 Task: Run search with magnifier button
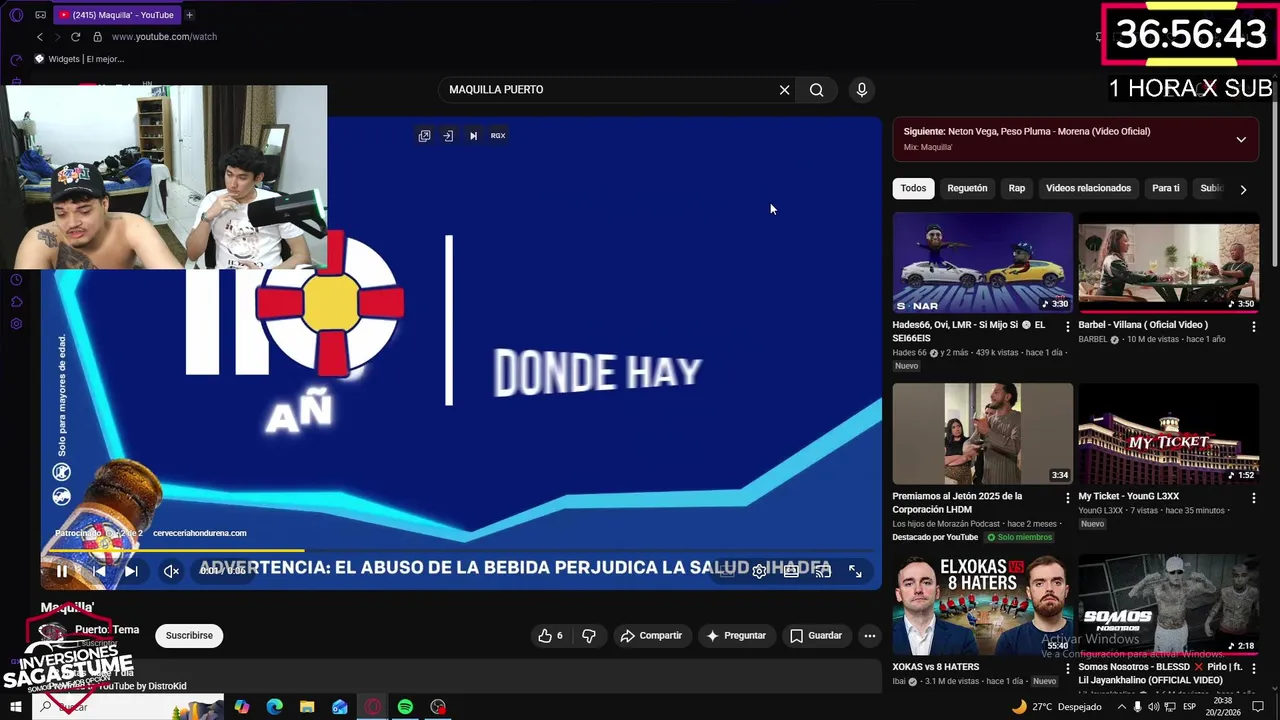pos(817,90)
